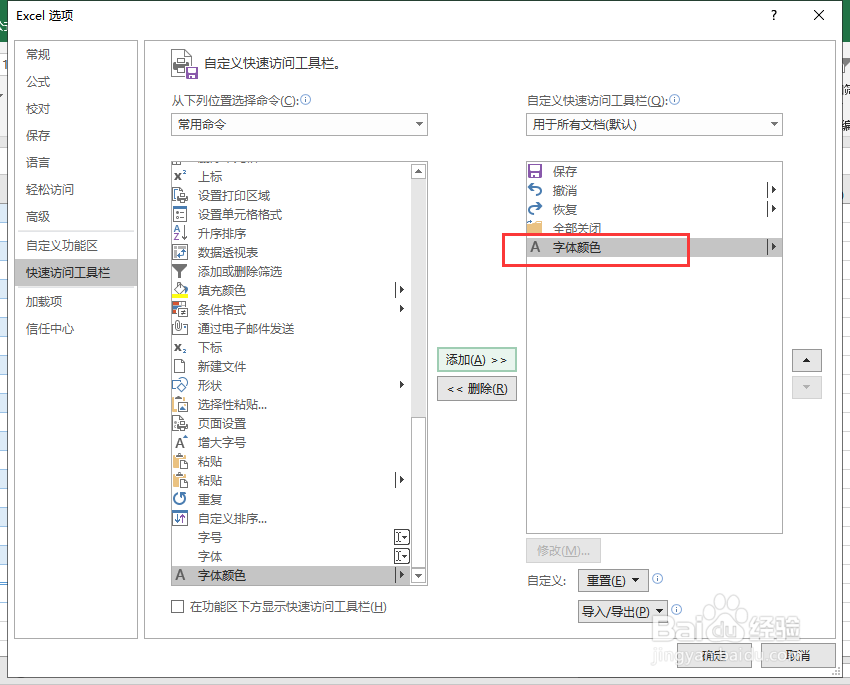Viewport: 850px width, 685px height.
Task: Click the 保存 floppy disk icon in right list
Action: coord(535,171)
